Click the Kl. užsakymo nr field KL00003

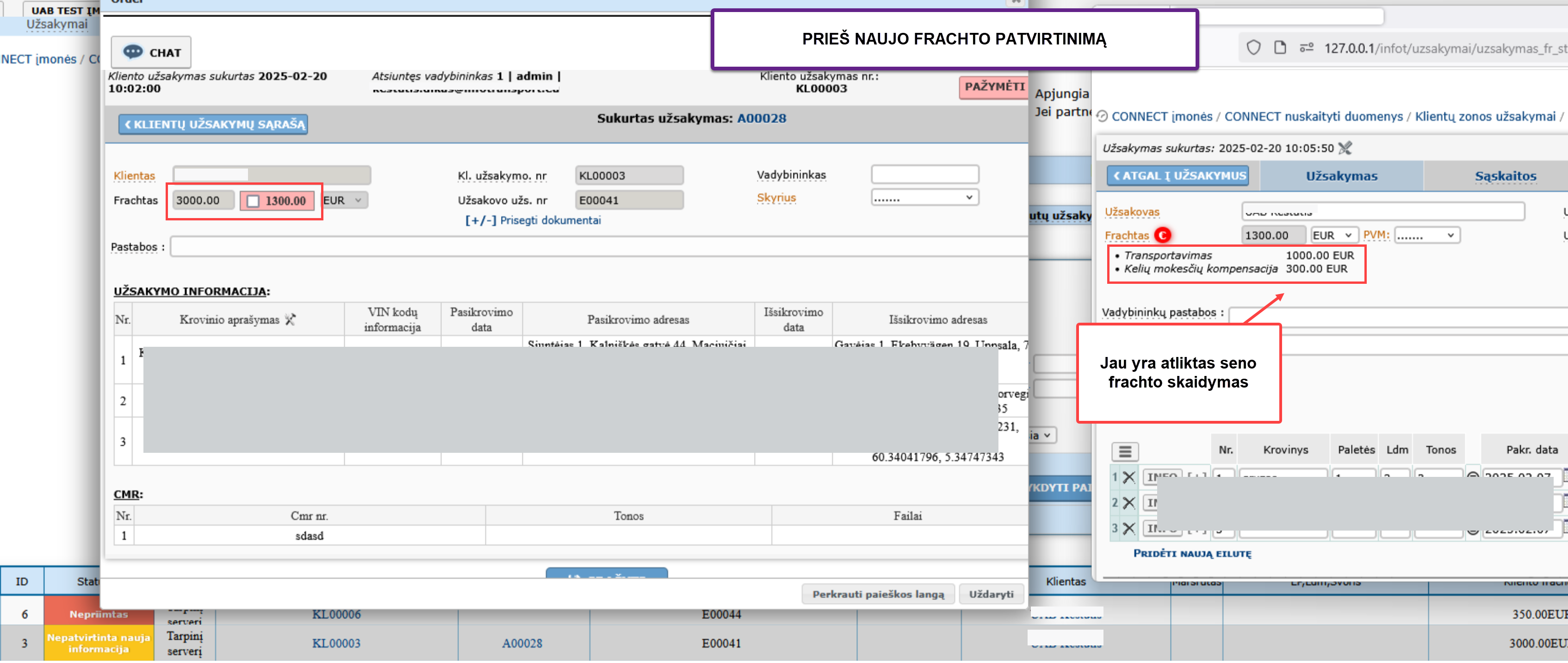coord(629,175)
